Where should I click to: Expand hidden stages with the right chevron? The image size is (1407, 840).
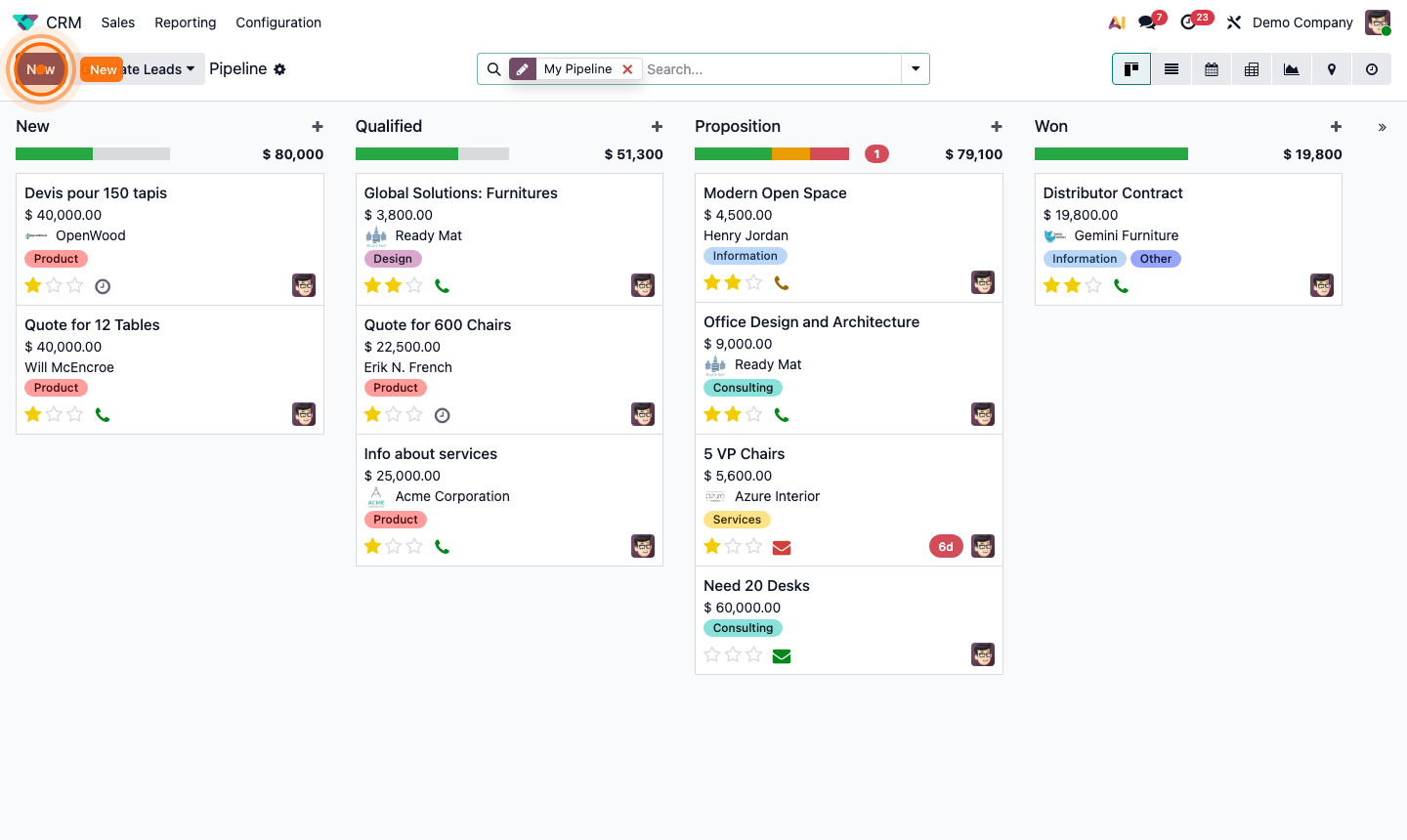(1383, 127)
